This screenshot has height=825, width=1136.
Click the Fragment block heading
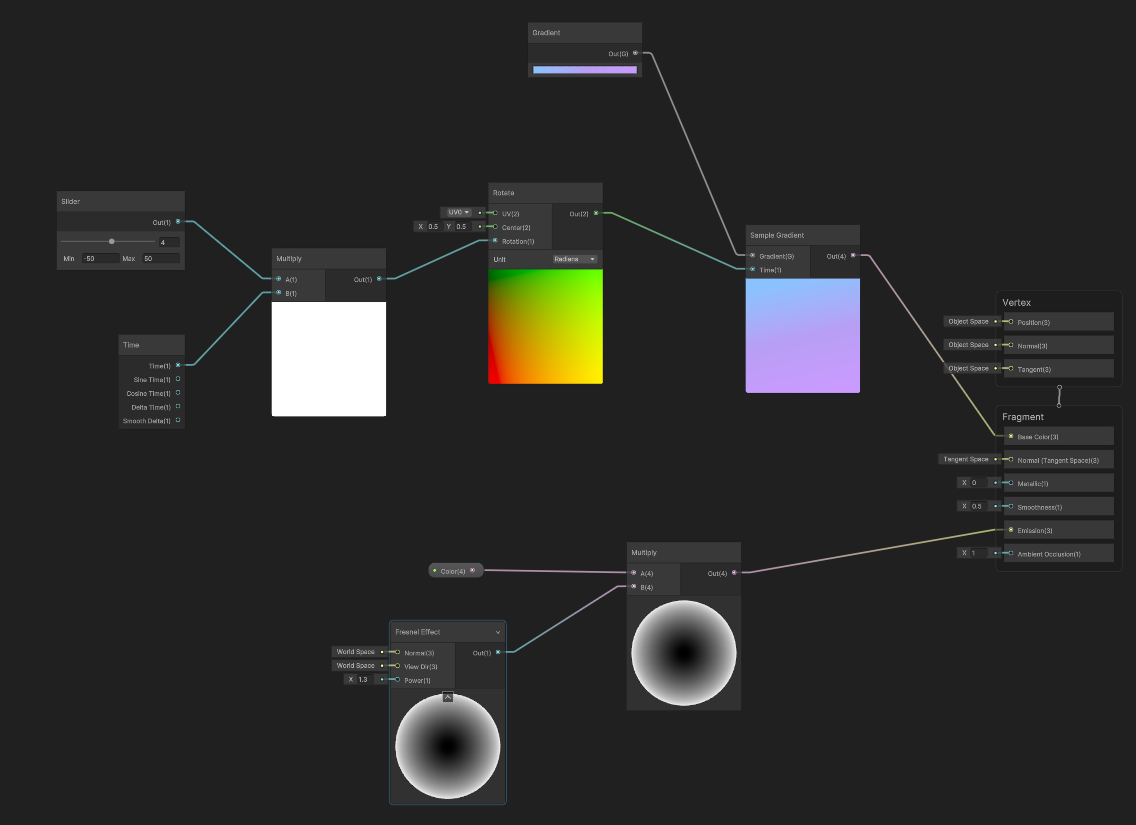[x=1023, y=417]
